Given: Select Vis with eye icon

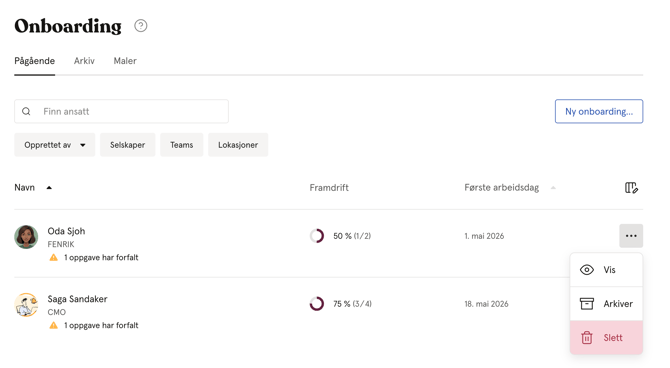Looking at the screenshot, I should pos(606,270).
